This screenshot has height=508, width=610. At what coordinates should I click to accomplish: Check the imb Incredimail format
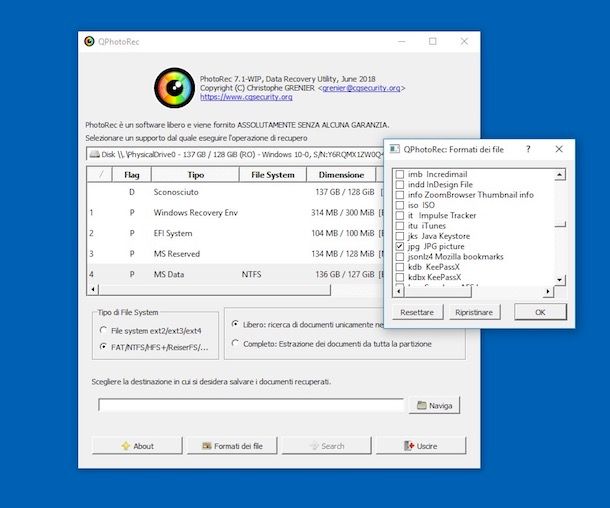[x=400, y=174]
